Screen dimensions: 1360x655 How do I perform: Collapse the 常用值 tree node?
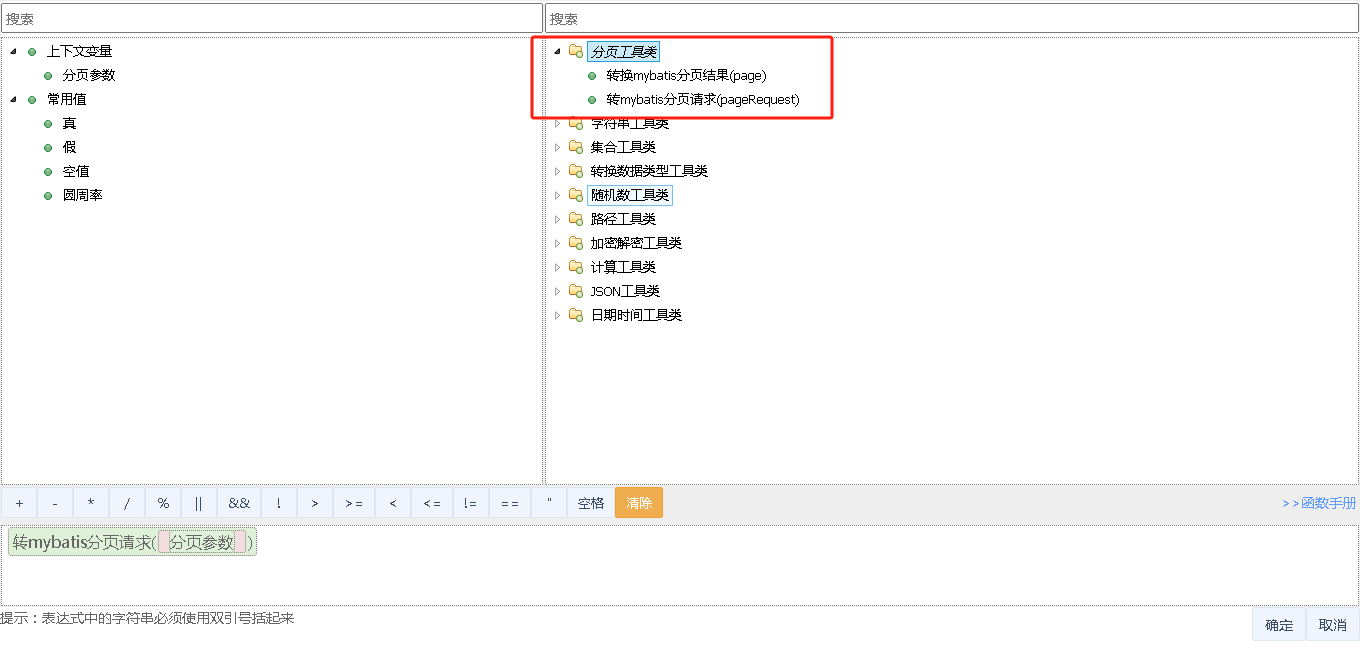(14, 99)
